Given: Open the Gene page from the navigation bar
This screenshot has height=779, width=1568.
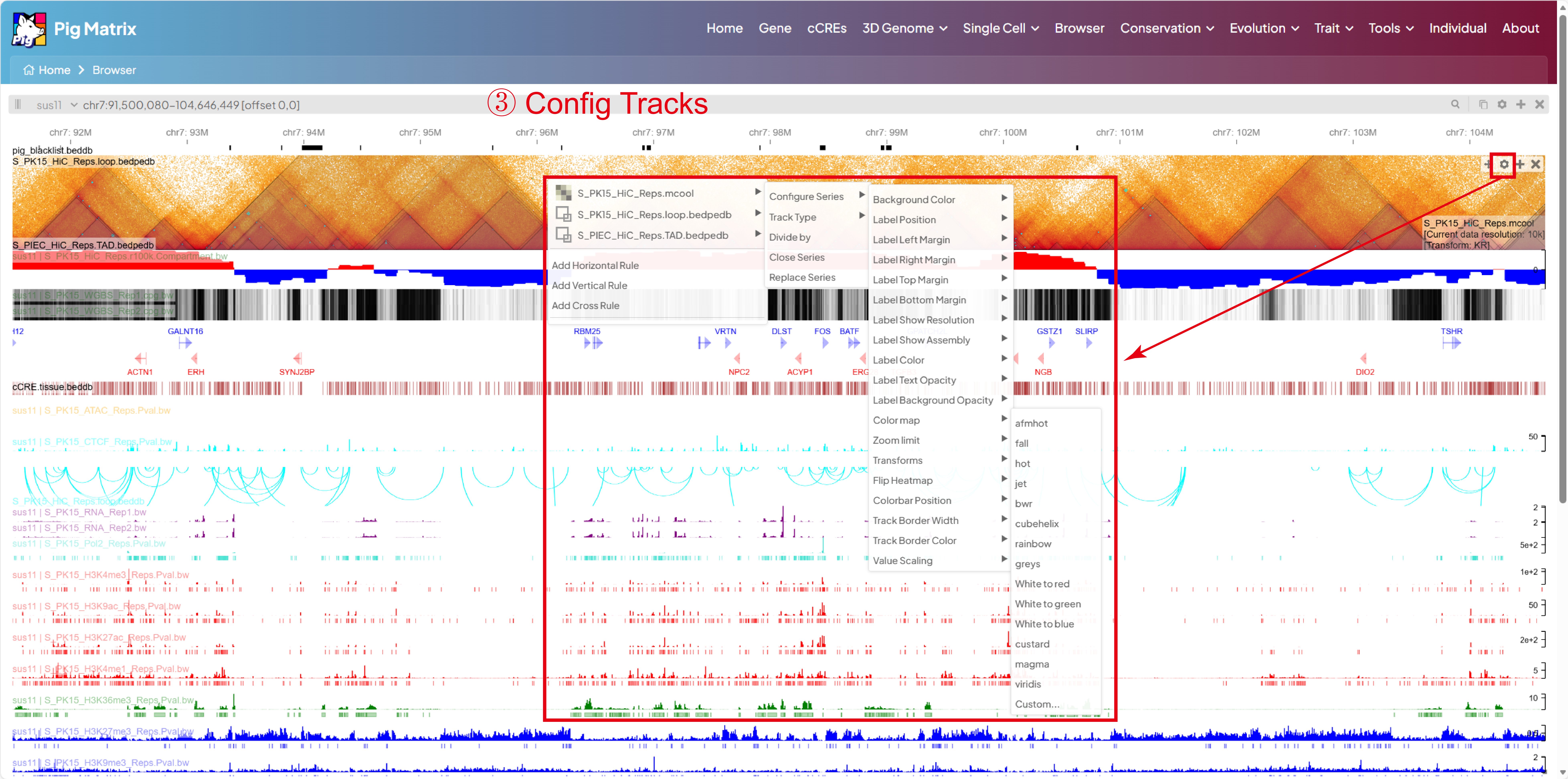Looking at the screenshot, I should tap(775, 28).
